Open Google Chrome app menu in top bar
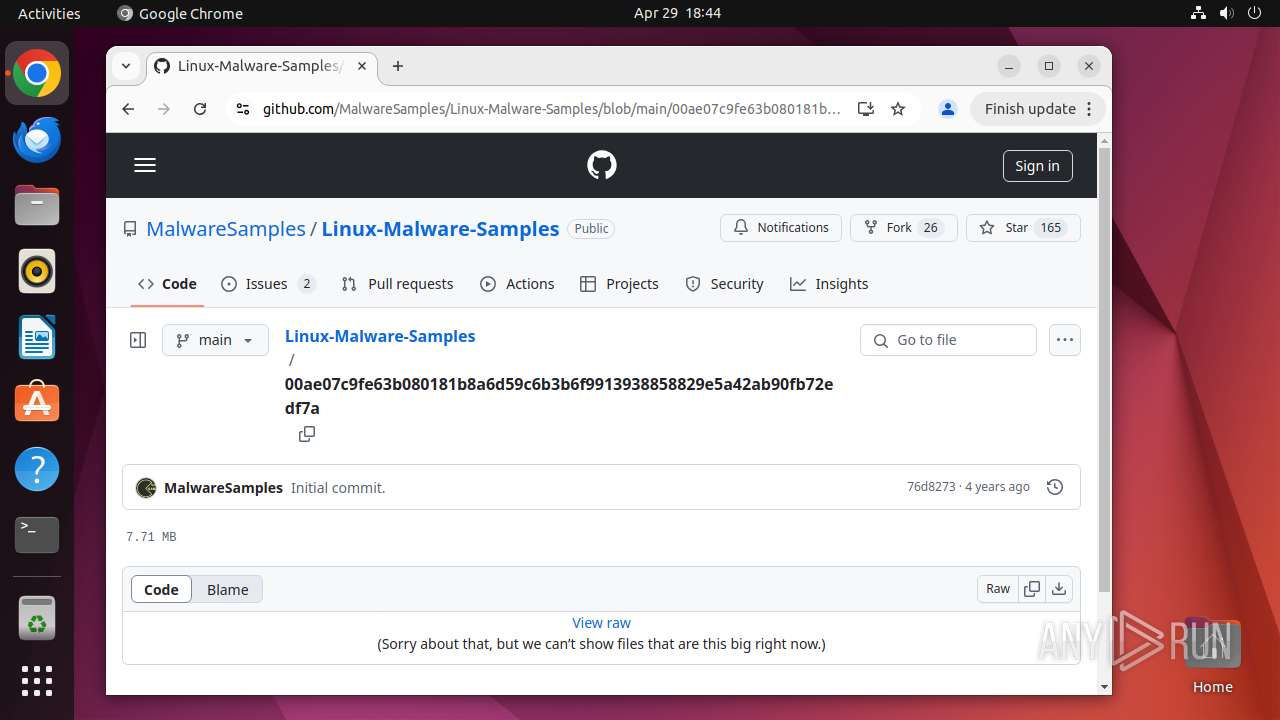Viewport: 1280px width, 720px height. (x=180, y=13)
